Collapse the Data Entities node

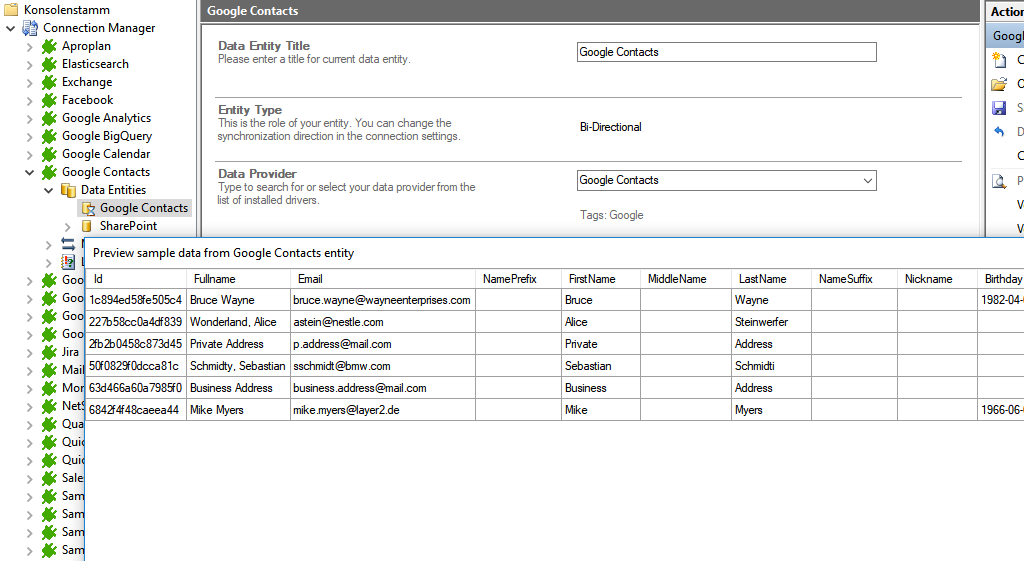pyautogui.click(x=48, y=190)
